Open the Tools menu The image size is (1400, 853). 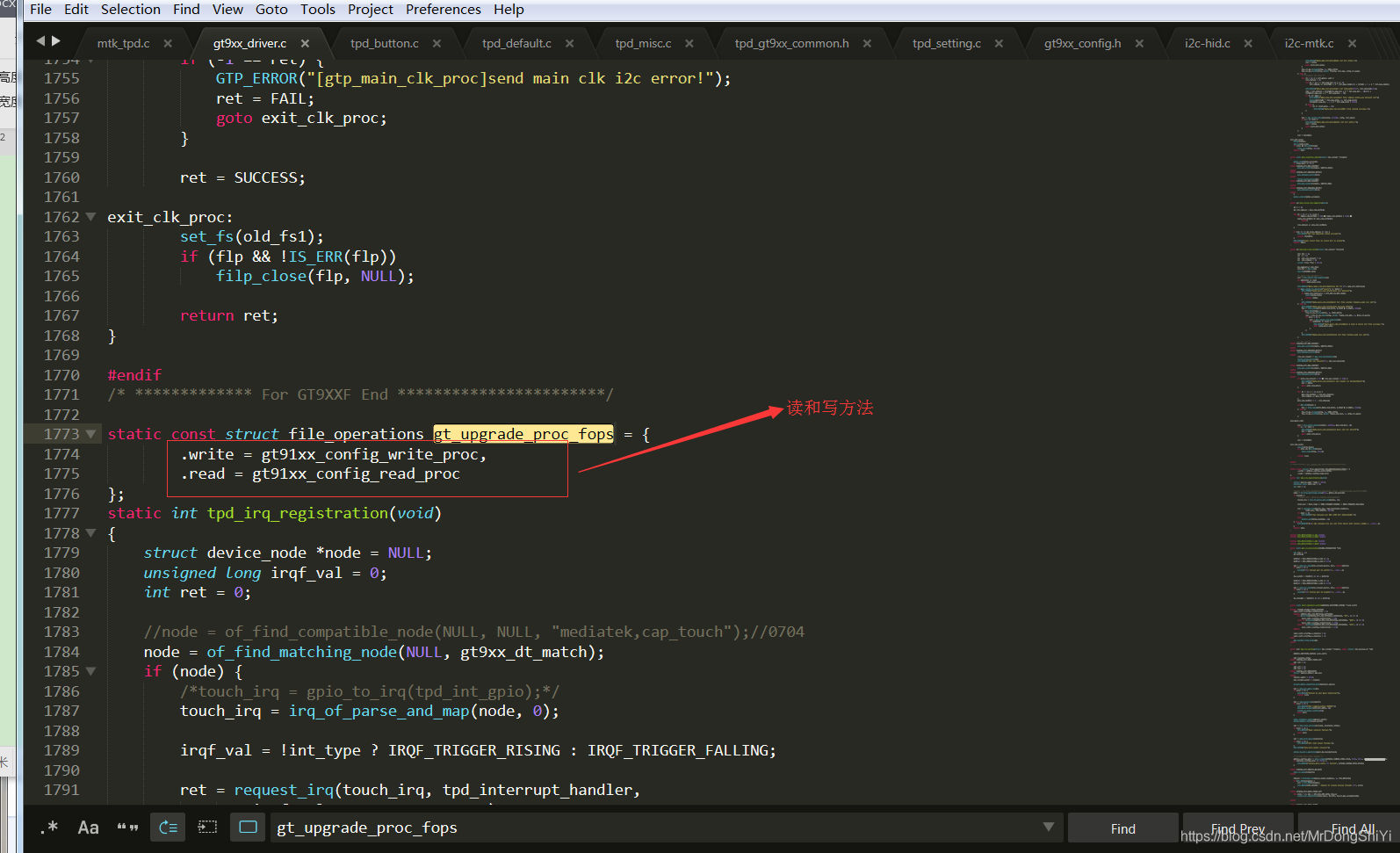318,10
